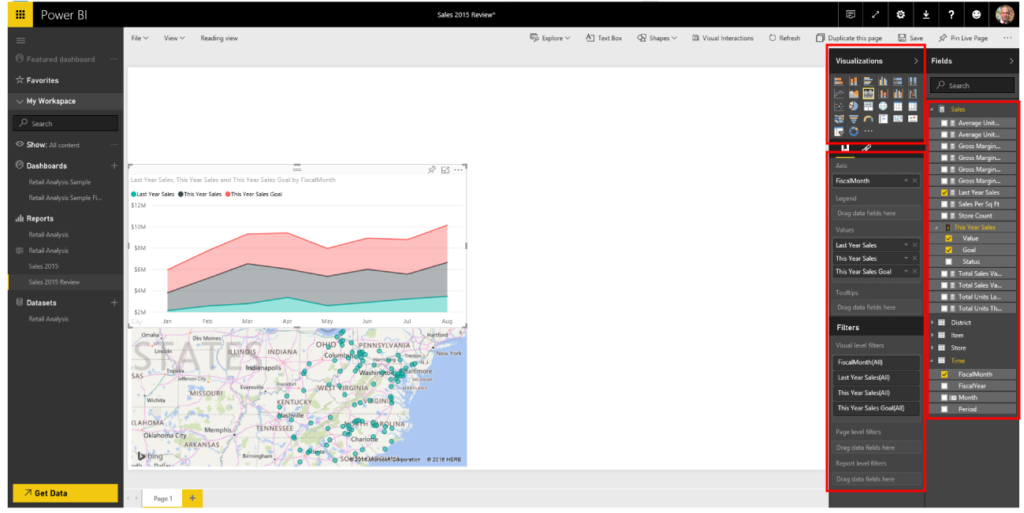Select the donut chart visualization

[854, 131]
